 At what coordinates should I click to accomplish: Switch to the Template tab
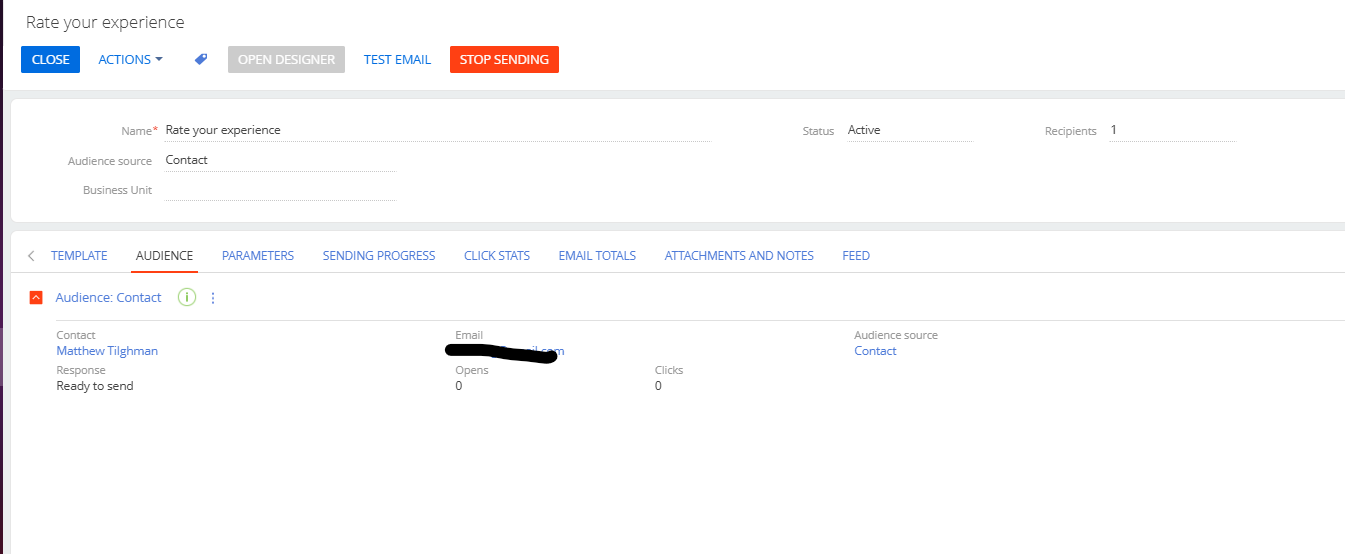[79, 256]
